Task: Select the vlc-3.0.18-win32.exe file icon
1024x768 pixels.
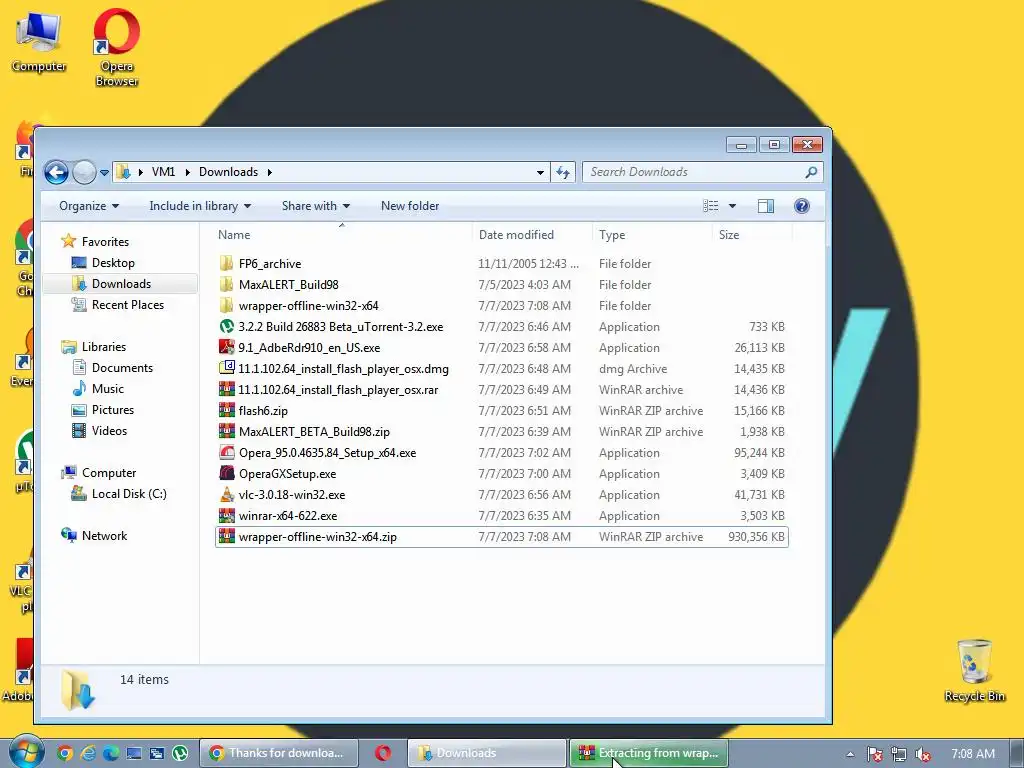Action: [227, 495]
